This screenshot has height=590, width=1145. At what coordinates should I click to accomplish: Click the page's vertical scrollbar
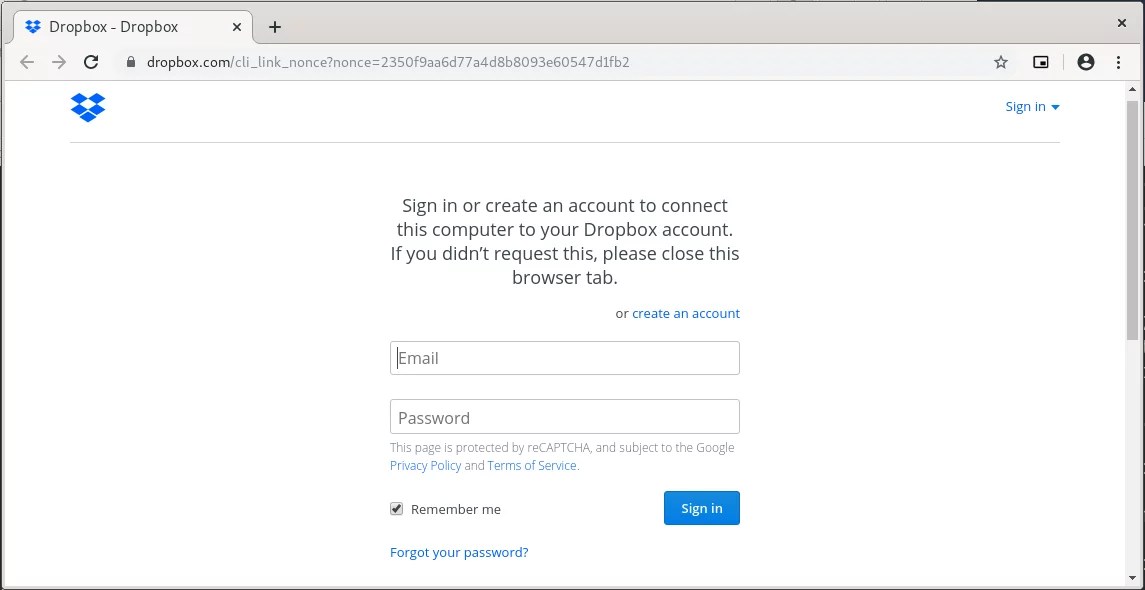[x=1131, y=220]
